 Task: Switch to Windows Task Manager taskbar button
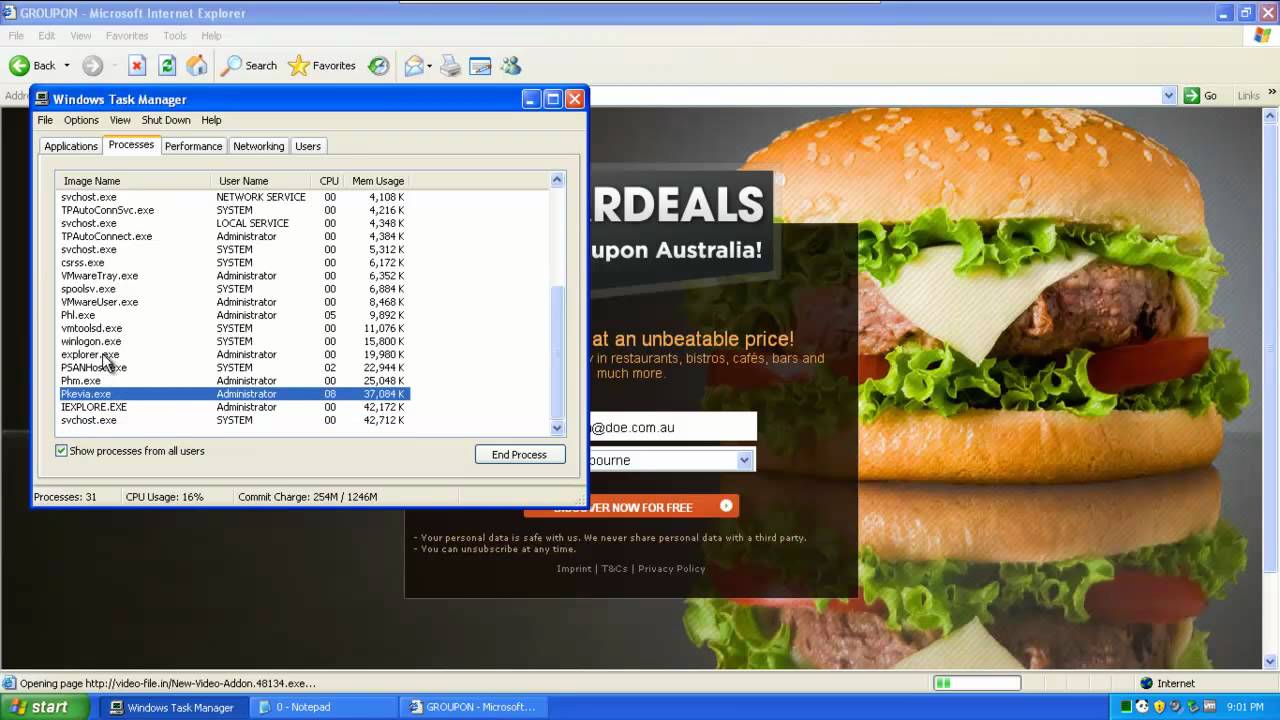click(173, 707)
